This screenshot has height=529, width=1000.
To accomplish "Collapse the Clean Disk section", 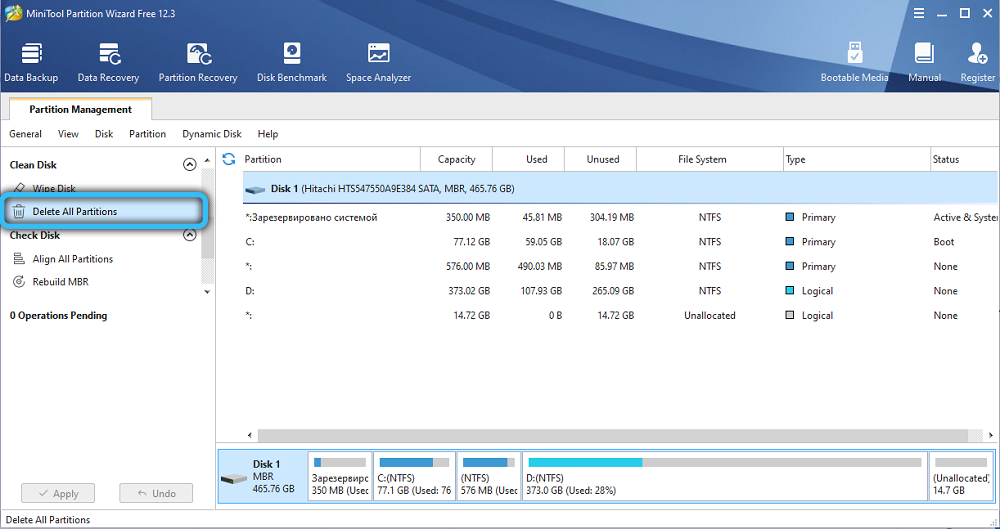I will point(189,165).
